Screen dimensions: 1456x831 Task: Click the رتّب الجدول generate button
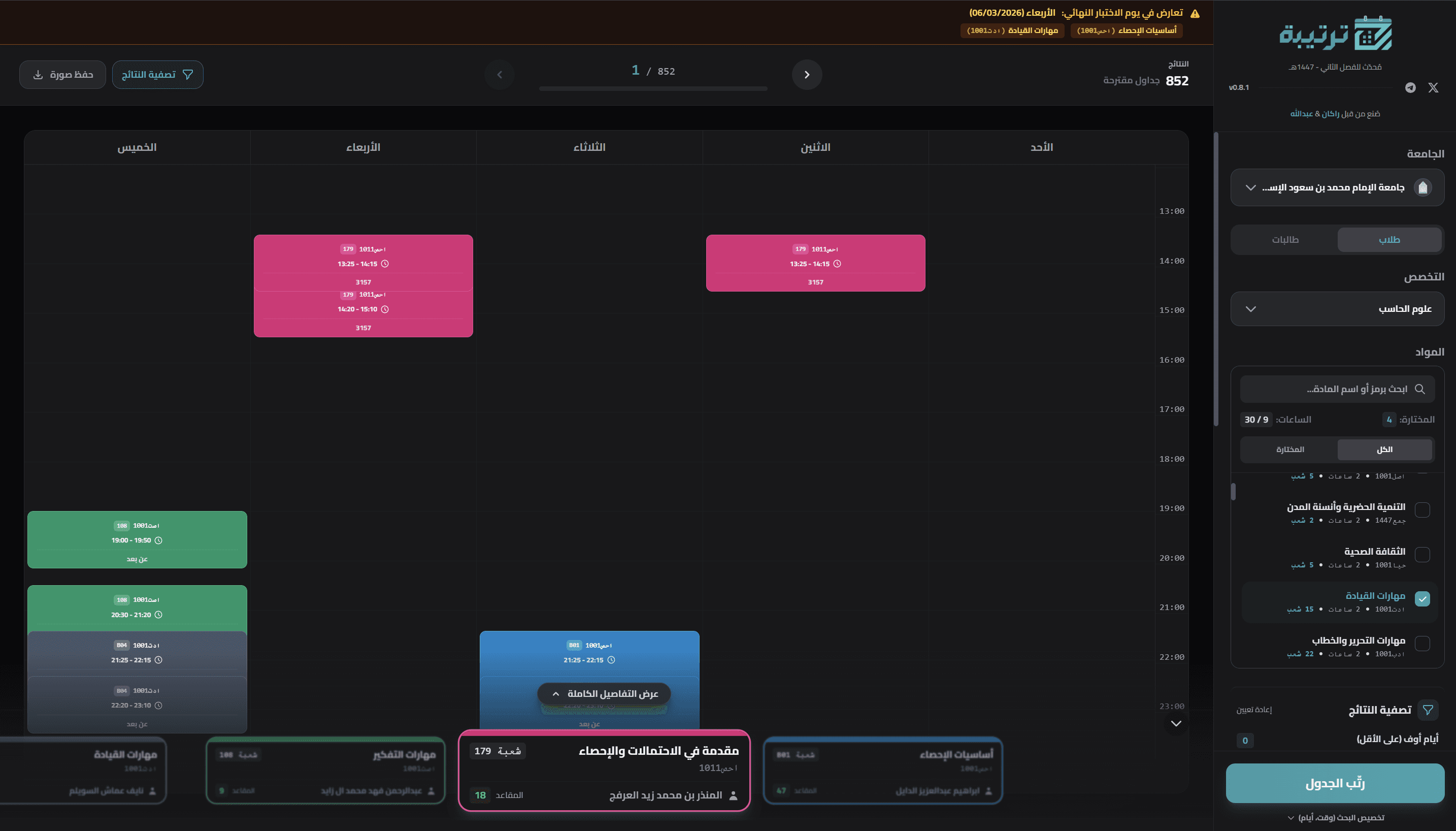[x=1335, y=783]
